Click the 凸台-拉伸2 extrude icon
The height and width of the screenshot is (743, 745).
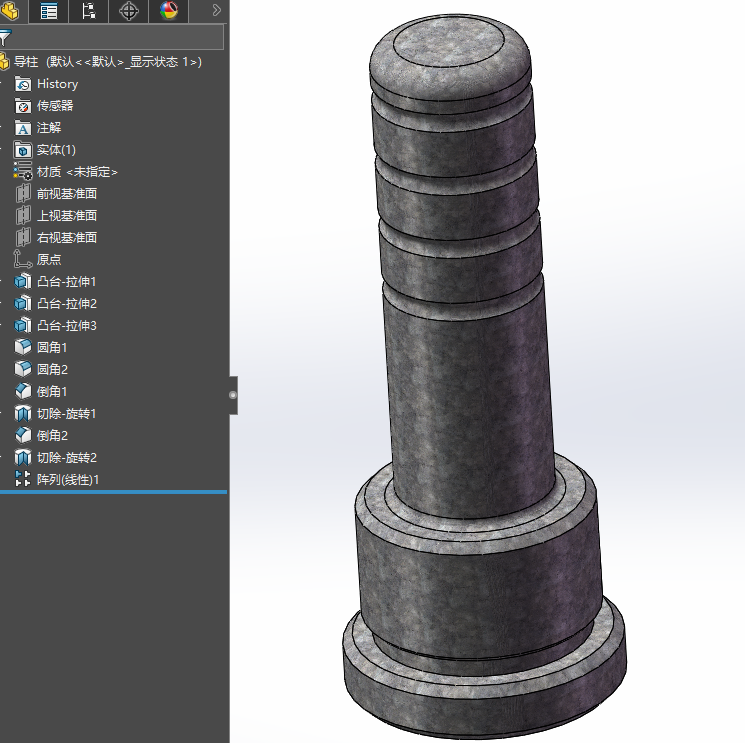23,303
